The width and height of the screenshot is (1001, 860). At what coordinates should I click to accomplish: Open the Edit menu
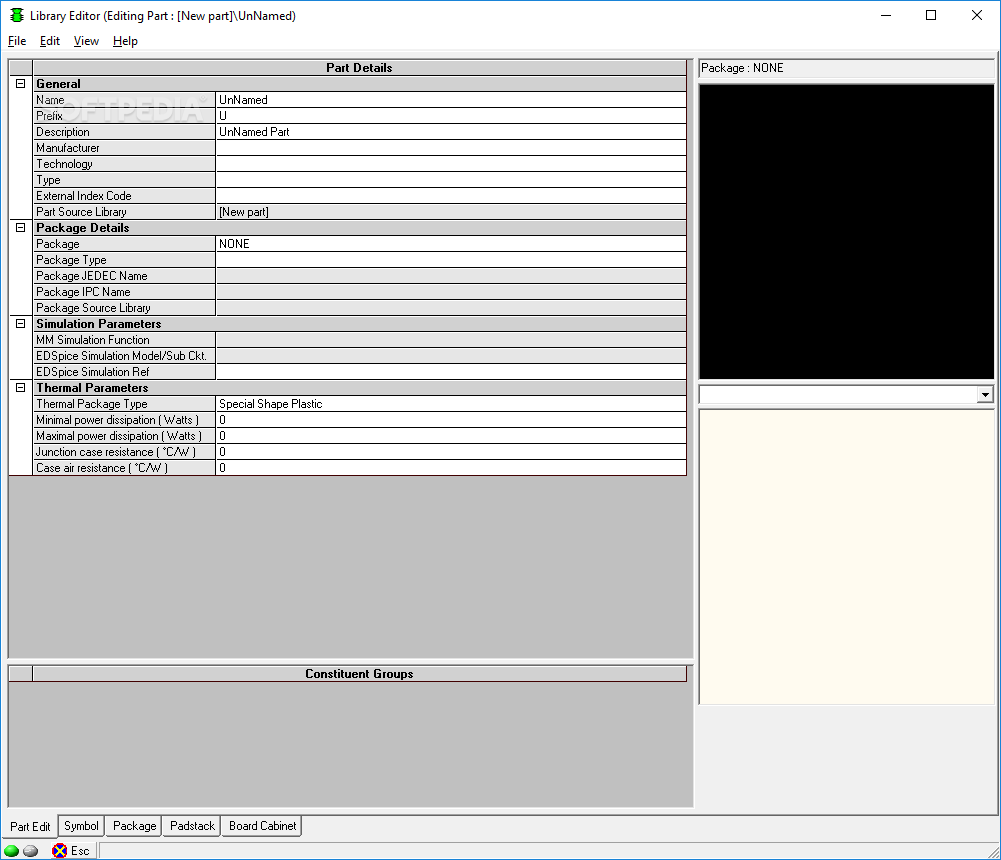50,41
